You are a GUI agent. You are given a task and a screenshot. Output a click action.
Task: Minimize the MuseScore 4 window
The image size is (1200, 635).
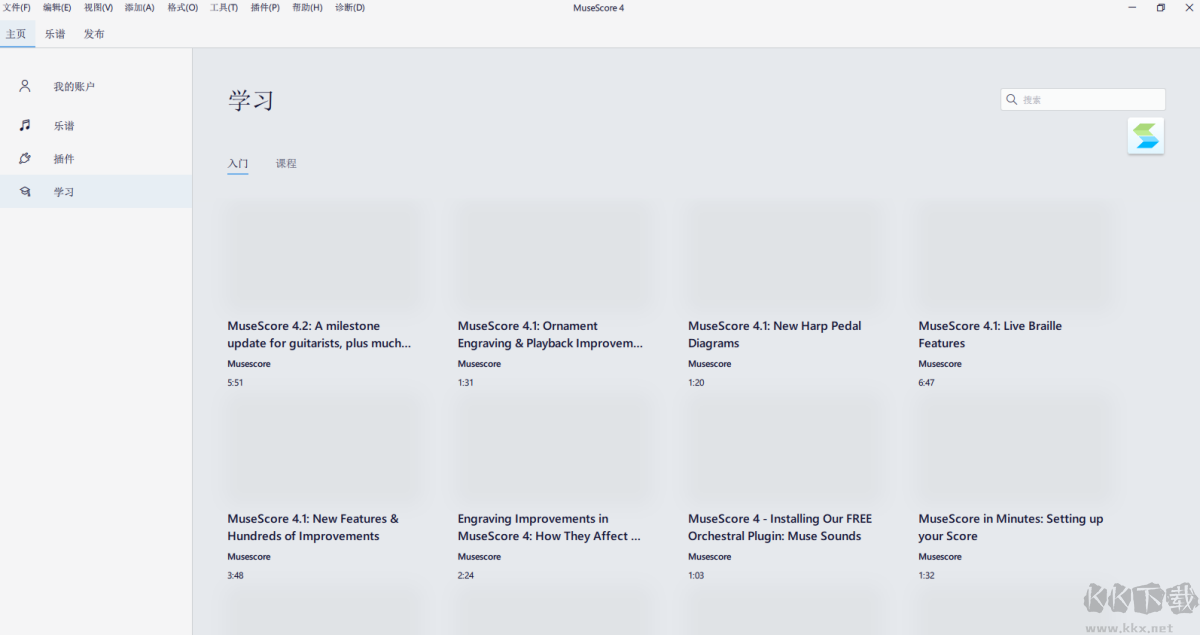[1130, 8]
